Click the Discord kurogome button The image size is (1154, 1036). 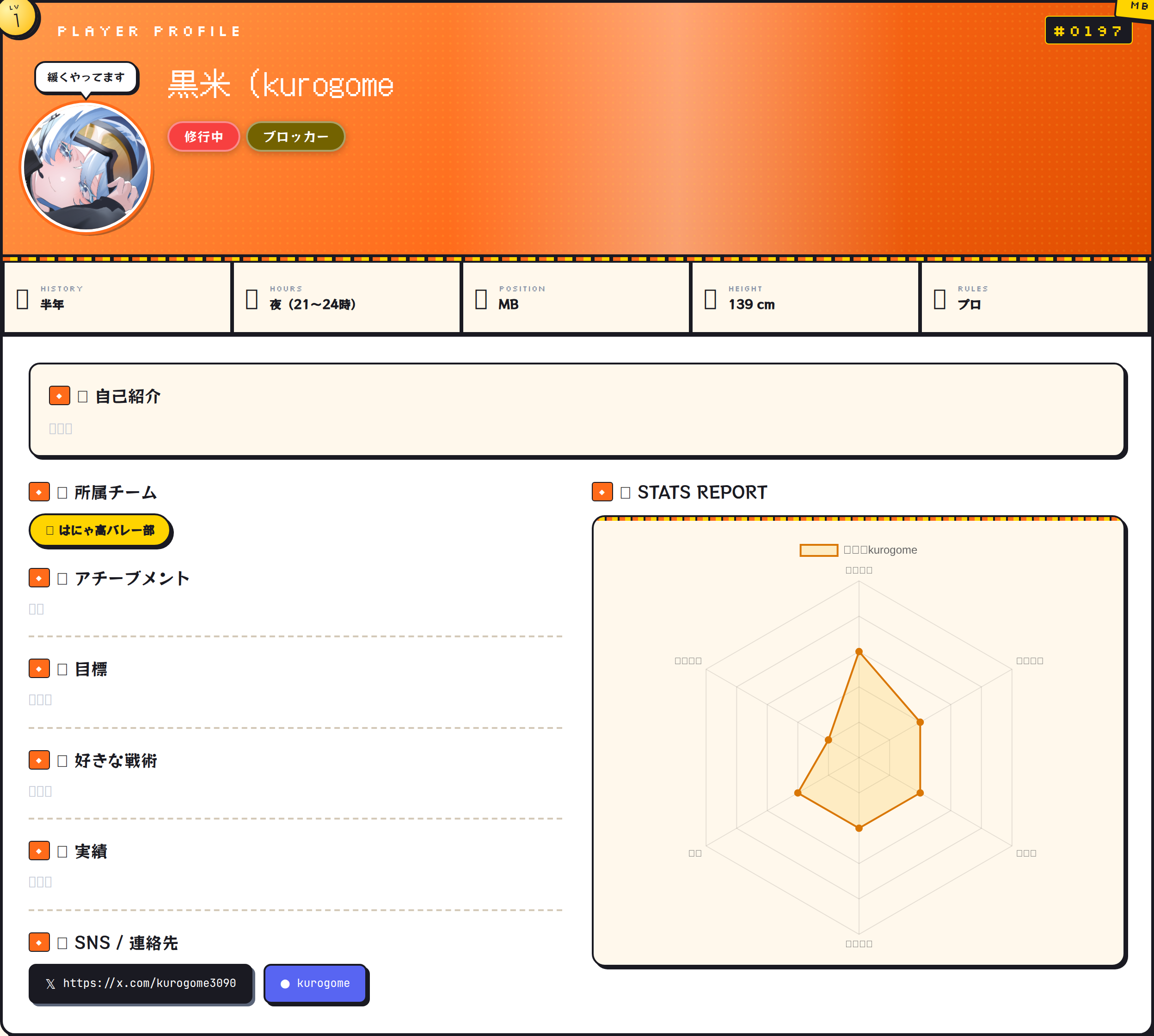[315, 983]
